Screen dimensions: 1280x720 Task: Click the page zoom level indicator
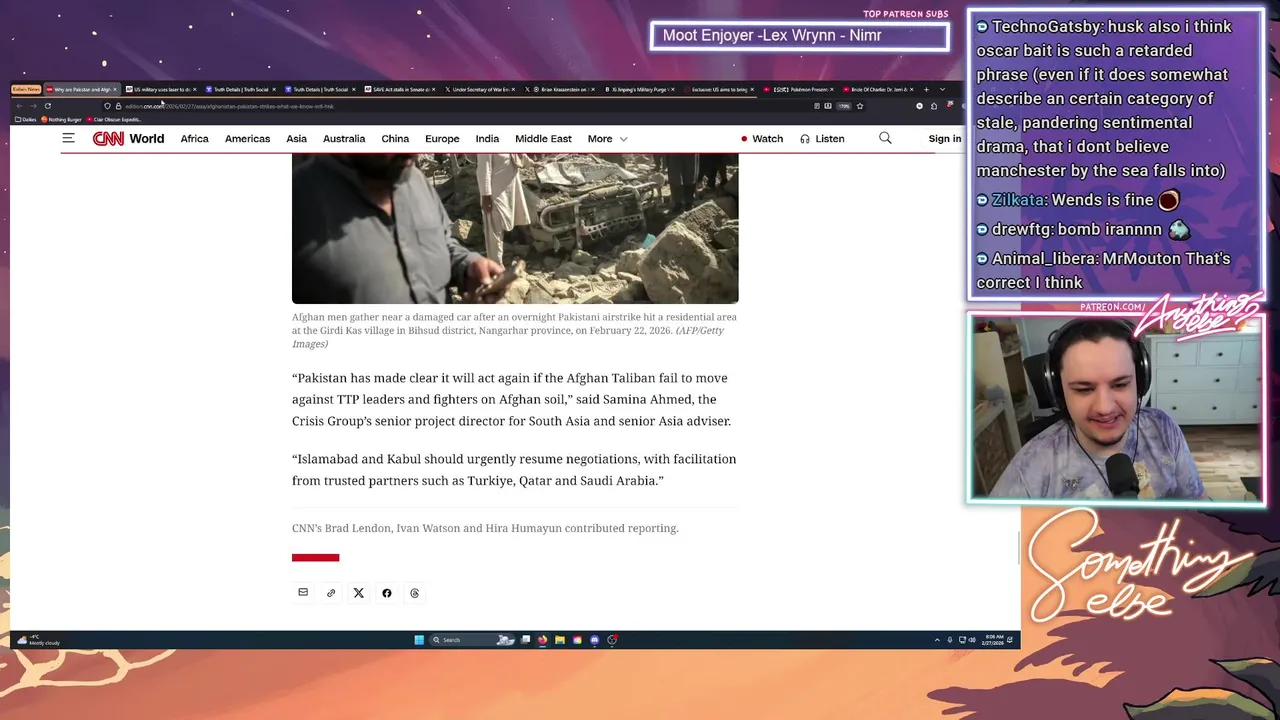pos(844,106)
